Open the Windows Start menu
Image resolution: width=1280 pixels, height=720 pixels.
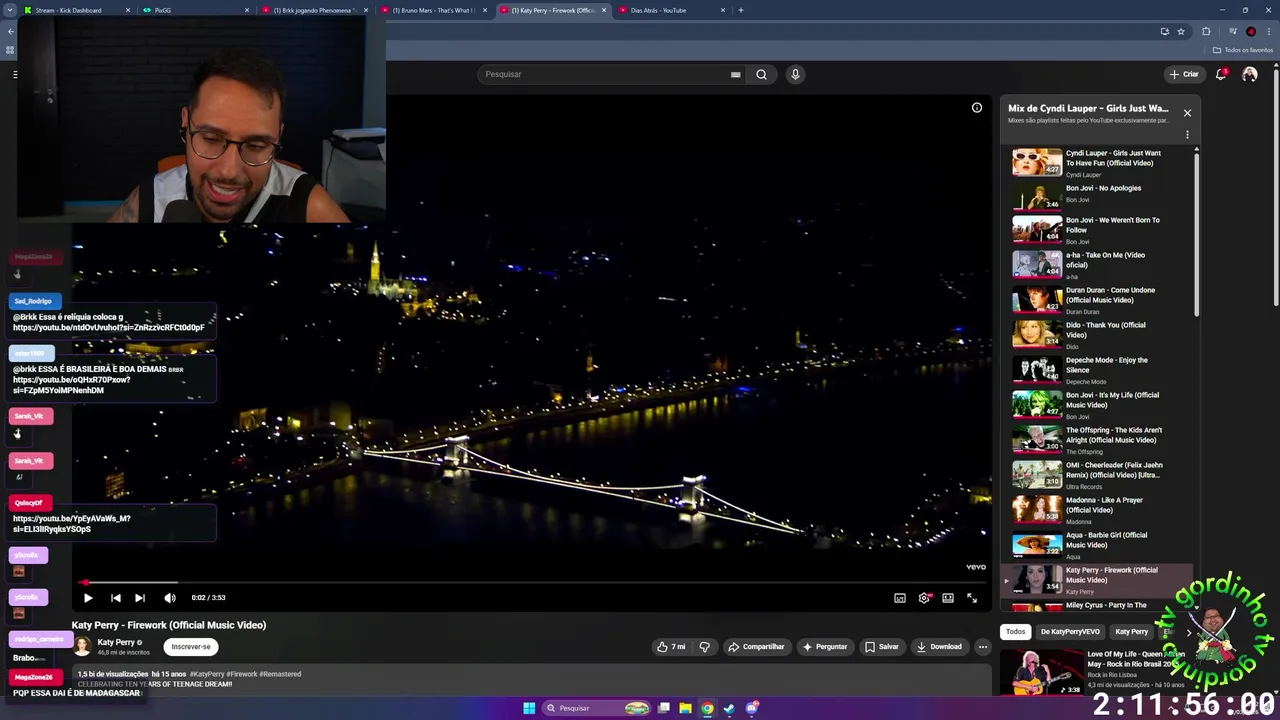pyautogui.click(x=529, y=708)
